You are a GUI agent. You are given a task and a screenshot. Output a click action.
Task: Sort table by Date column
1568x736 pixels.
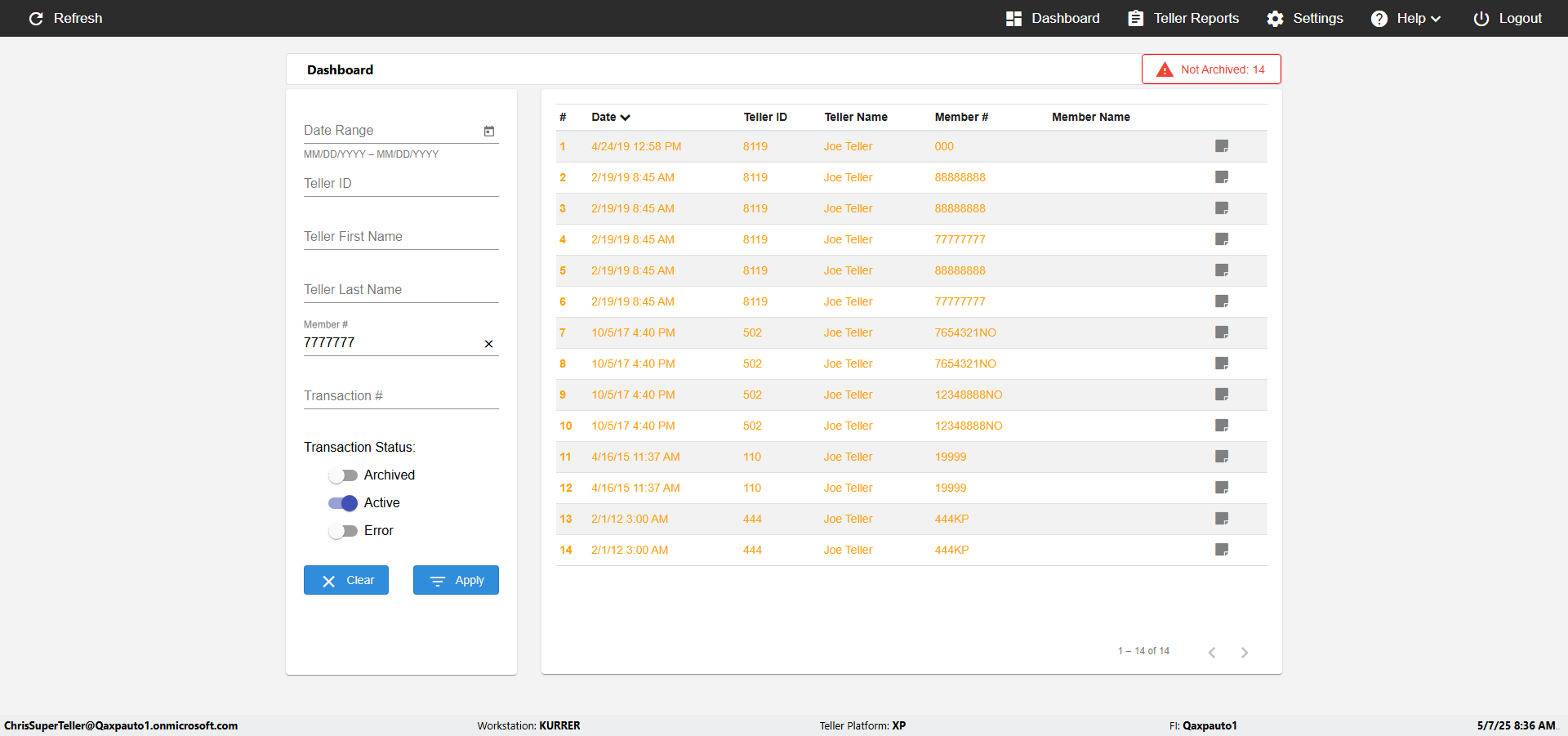(x=611, y=117)
